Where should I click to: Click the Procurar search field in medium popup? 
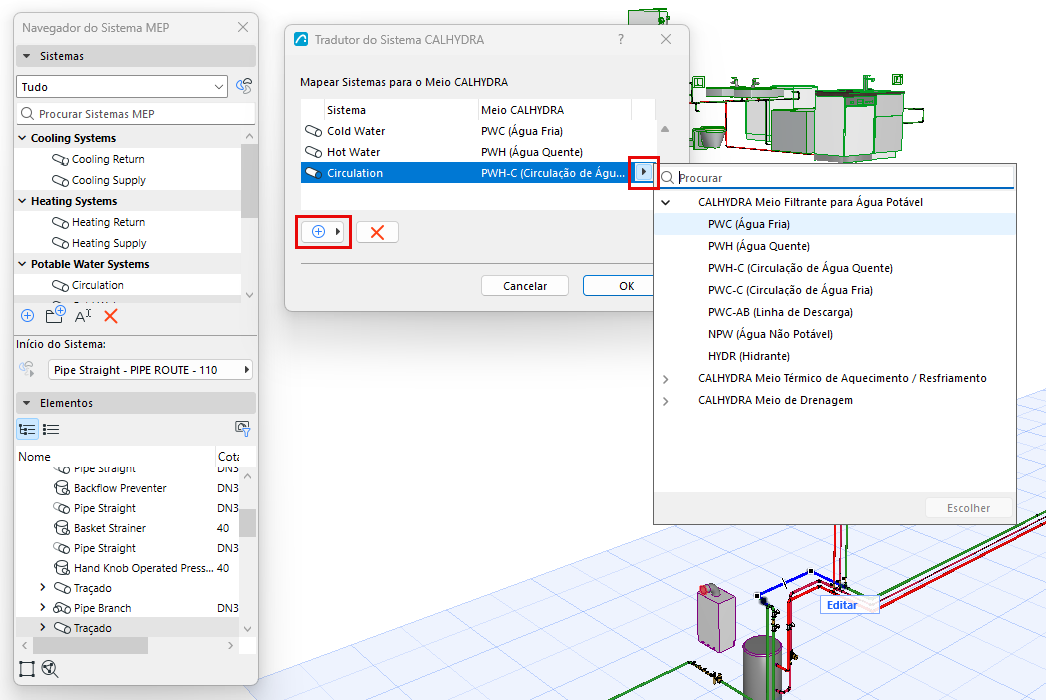[x=837, y=178]
